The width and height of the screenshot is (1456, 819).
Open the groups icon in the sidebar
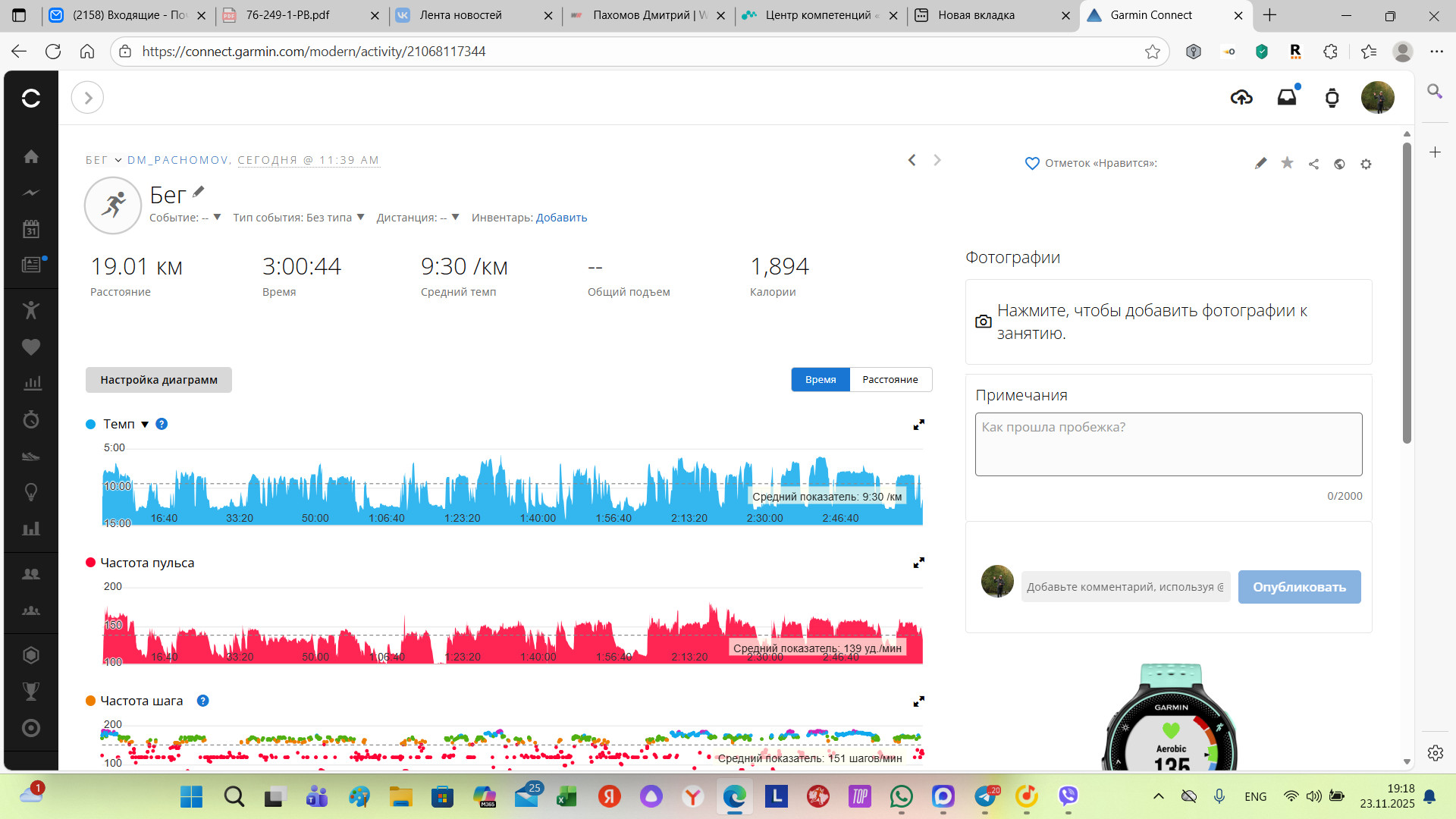[31, 610]
